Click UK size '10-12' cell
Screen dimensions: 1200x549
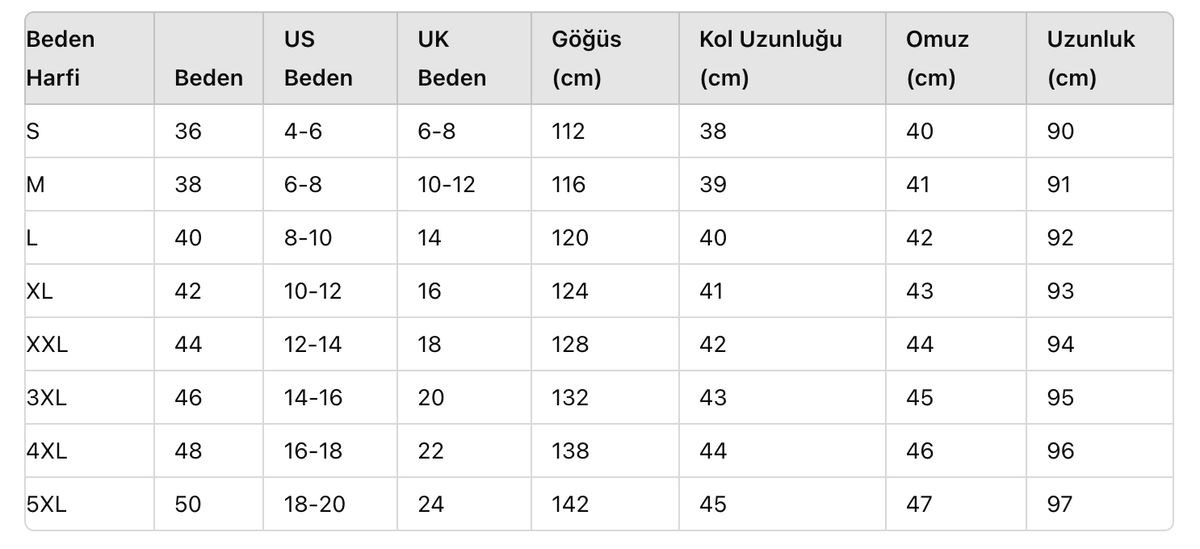click(x=447, y=185)
